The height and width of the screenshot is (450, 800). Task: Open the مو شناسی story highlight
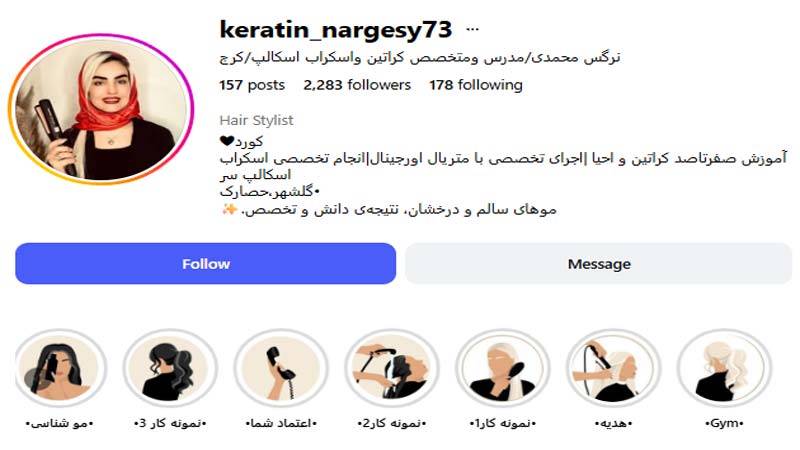pyautogui.click(x=60, y=368)
